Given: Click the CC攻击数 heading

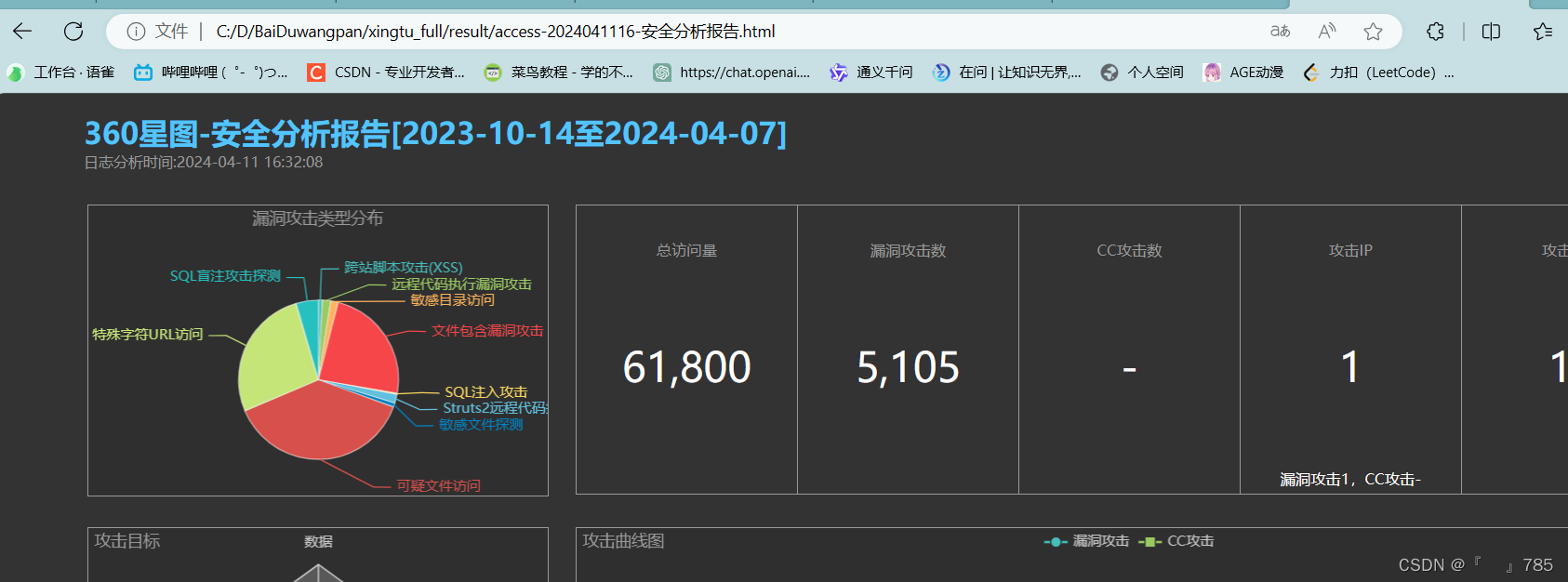Looking at the screenshot, I should [1129, 251].
